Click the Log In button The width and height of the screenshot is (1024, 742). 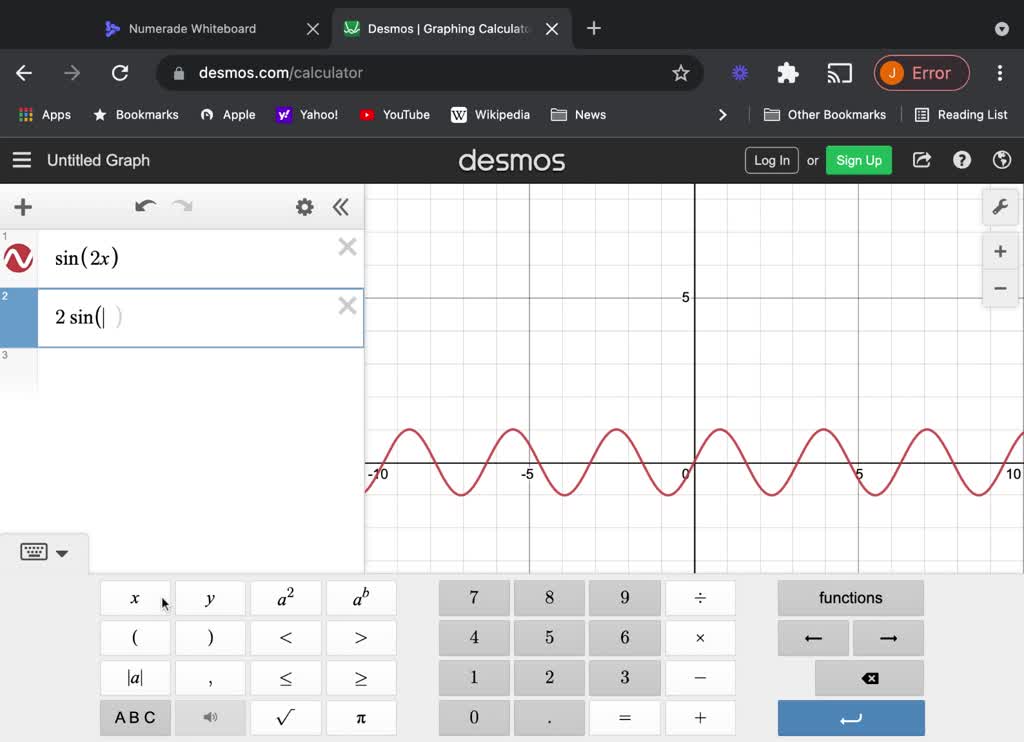771,160
